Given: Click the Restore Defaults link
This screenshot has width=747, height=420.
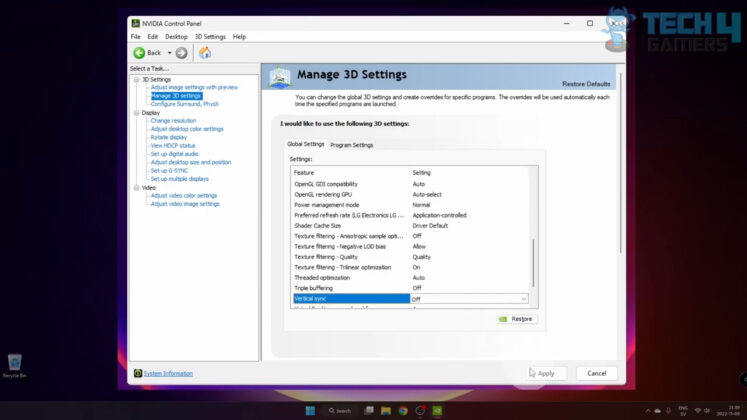Looking at the screenshot, I should point(586,83).
